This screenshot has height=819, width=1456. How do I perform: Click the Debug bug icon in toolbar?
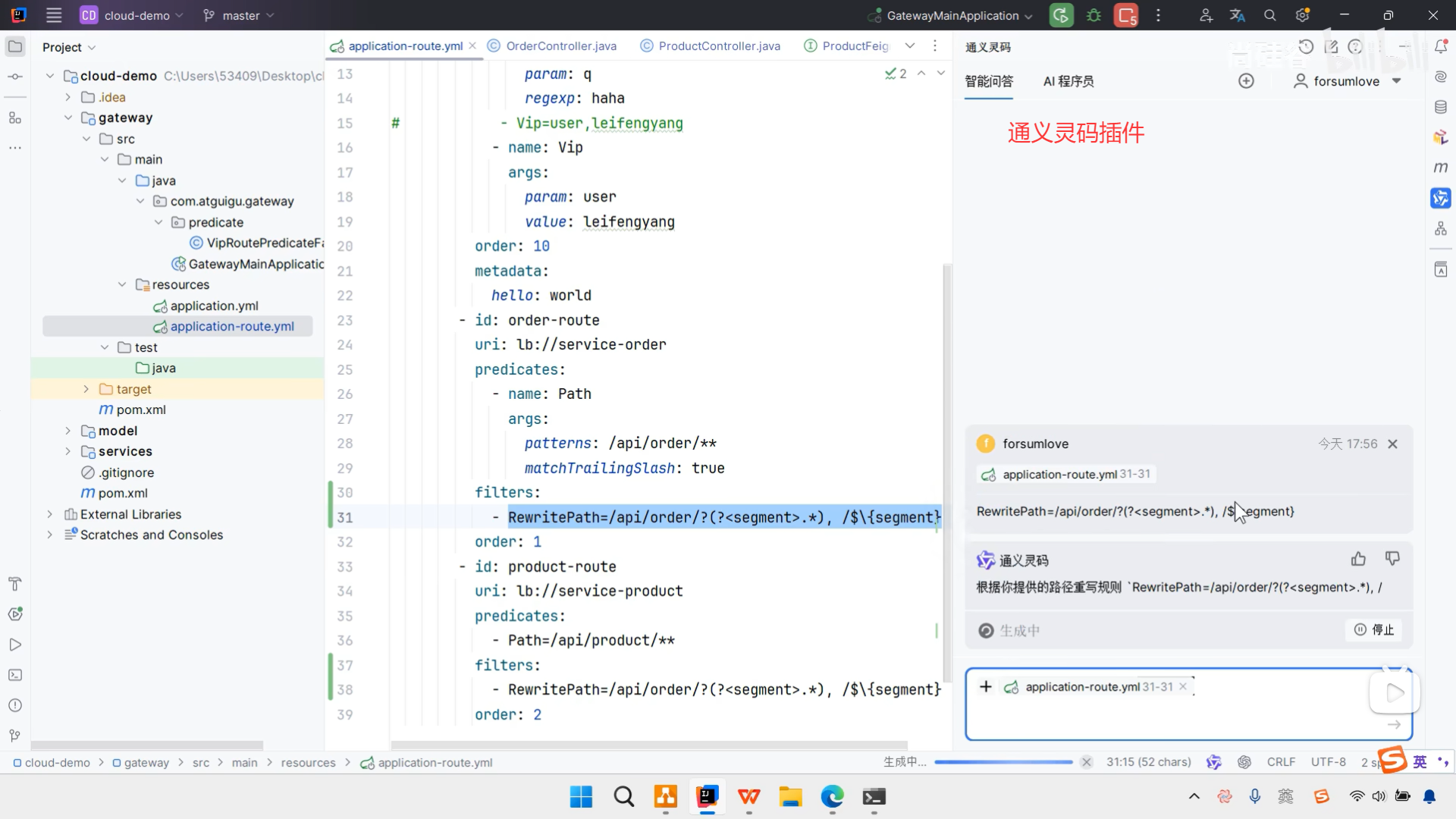(1094, 15)
